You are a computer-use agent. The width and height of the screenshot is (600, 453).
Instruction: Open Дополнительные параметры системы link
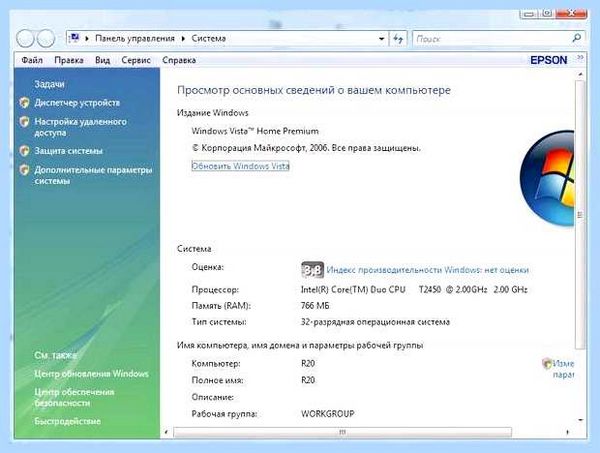tap(93, 175)
